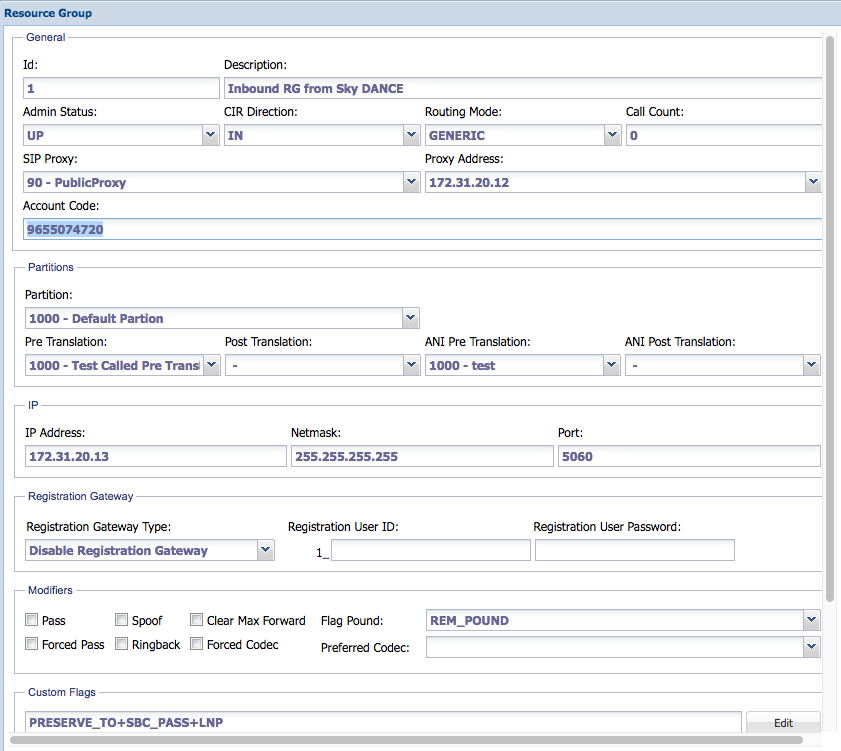Click the Resource Group panel title
Image resolution: width=841 pixels, height=751 pixels.
click(48, 13)
